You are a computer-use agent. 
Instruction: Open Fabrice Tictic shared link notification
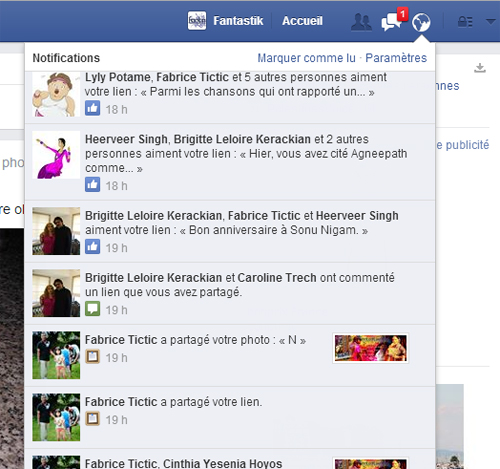coord(230,417)
